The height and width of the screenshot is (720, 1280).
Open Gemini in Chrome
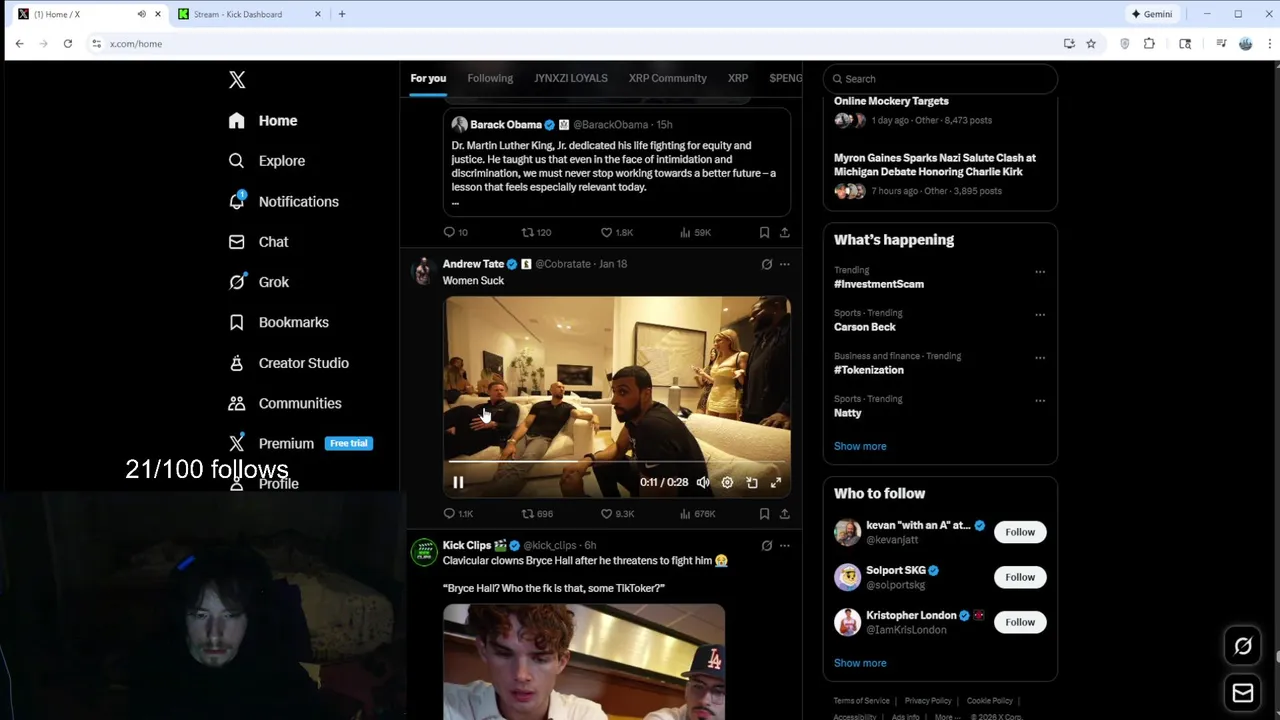point(1152,14)
